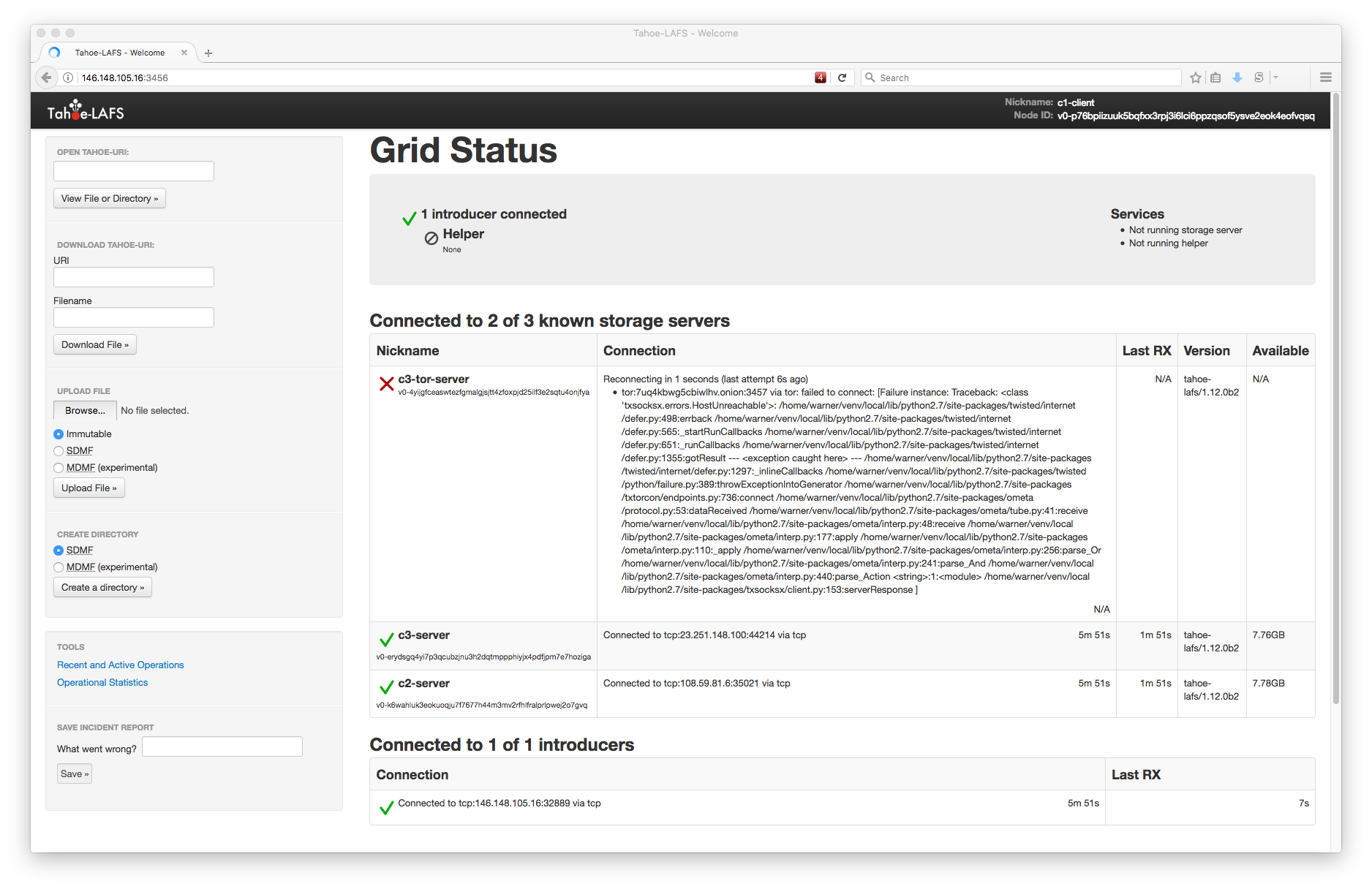This screenshot has width=1372, height=889.
Task: Open the bookmarks list icon
Action: click(1215, 77)
